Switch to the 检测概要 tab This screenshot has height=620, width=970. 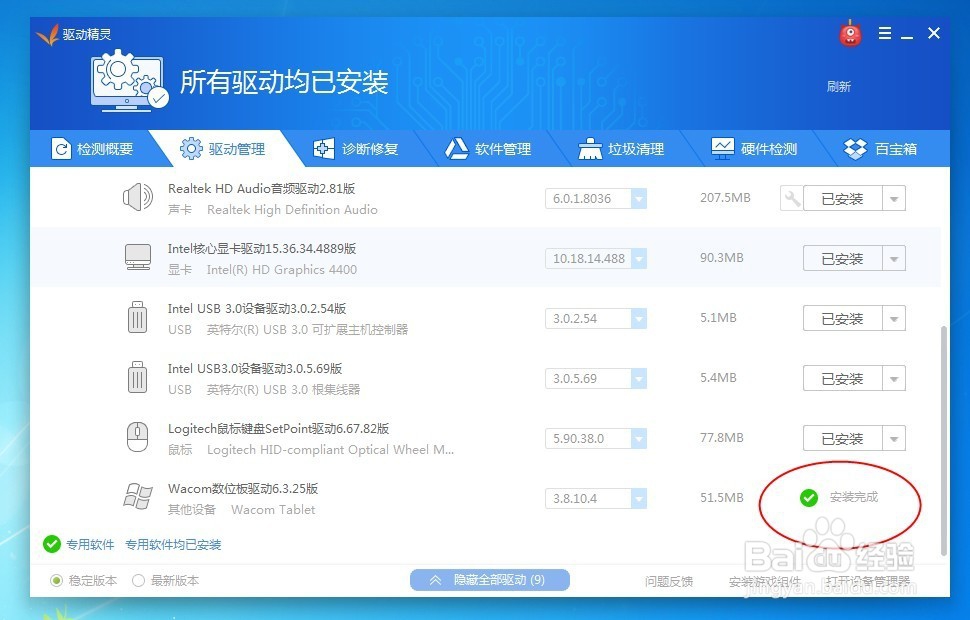(x=92, y=149)
